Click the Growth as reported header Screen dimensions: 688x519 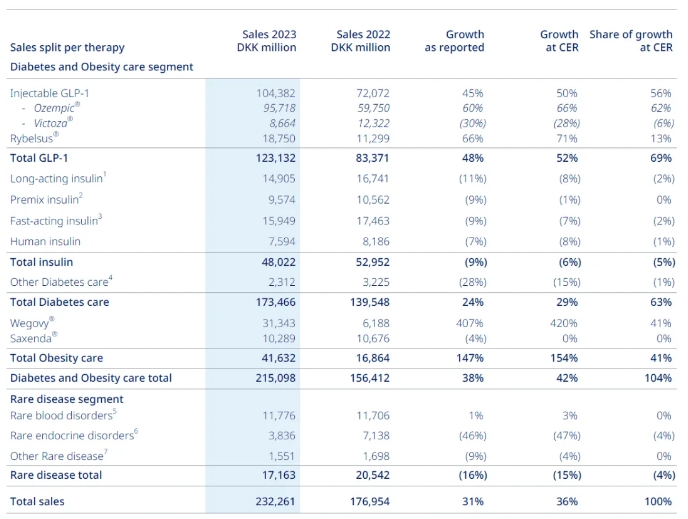coord(454,41)
